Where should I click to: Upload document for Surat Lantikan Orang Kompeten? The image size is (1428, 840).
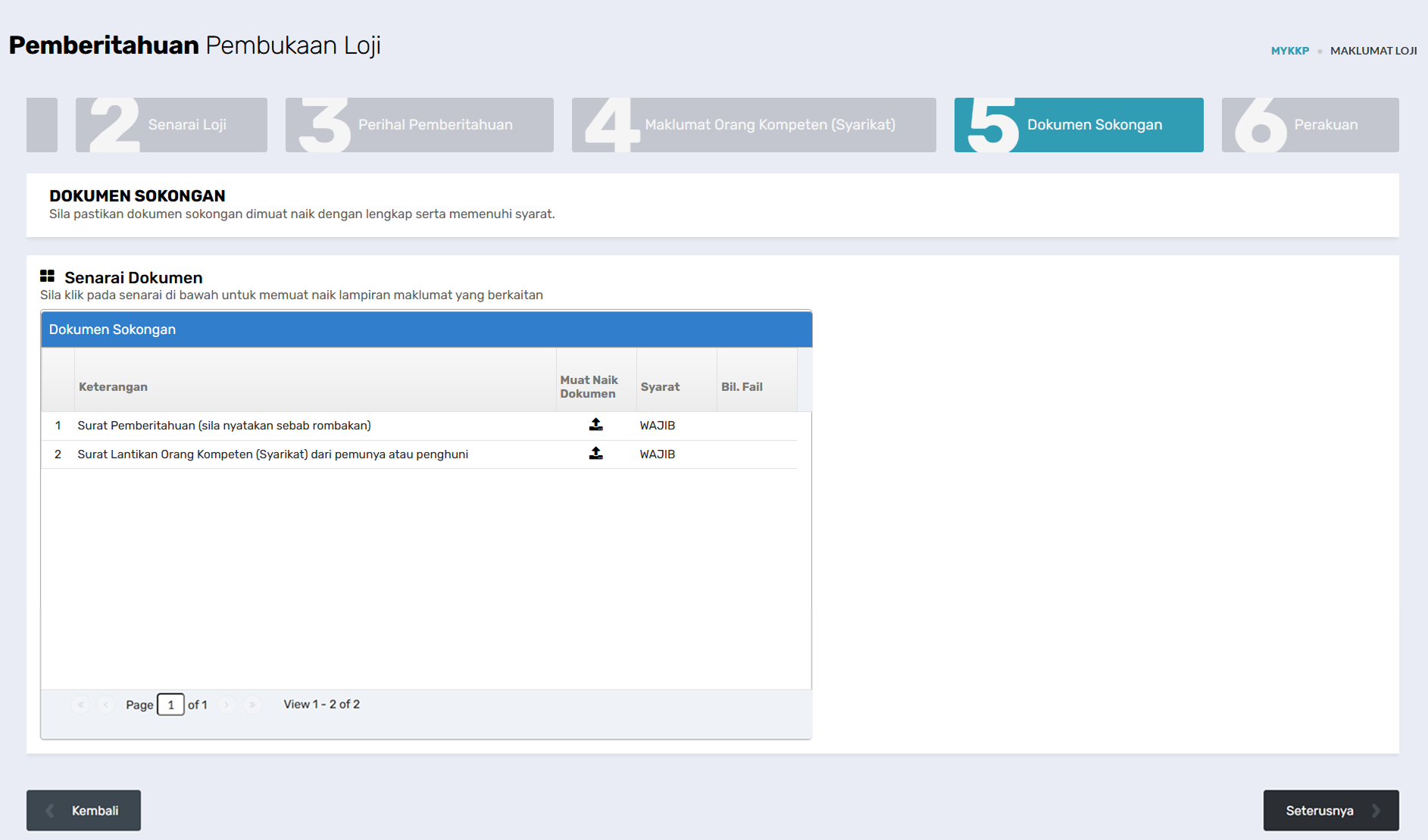596,454
